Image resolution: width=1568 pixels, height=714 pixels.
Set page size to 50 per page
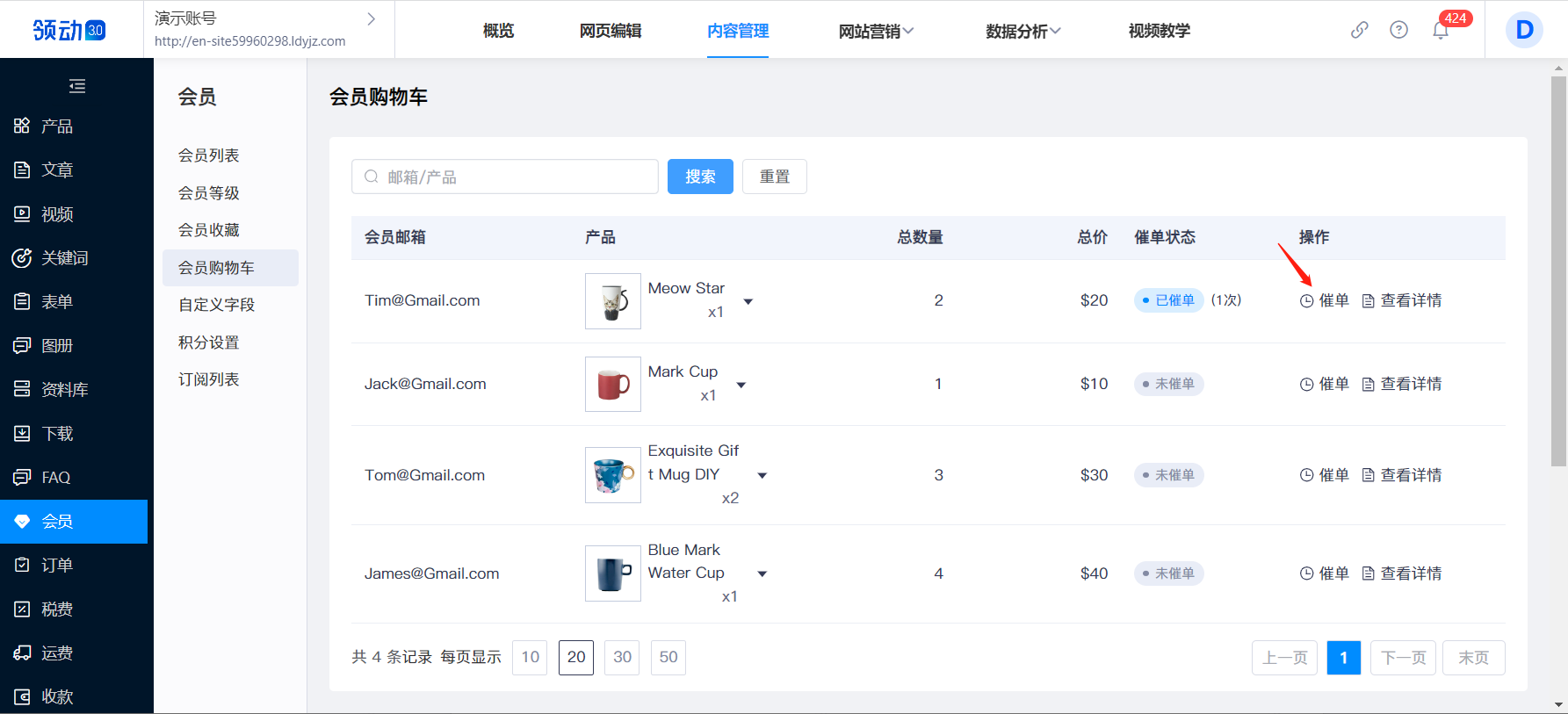(x=668, y=657)
